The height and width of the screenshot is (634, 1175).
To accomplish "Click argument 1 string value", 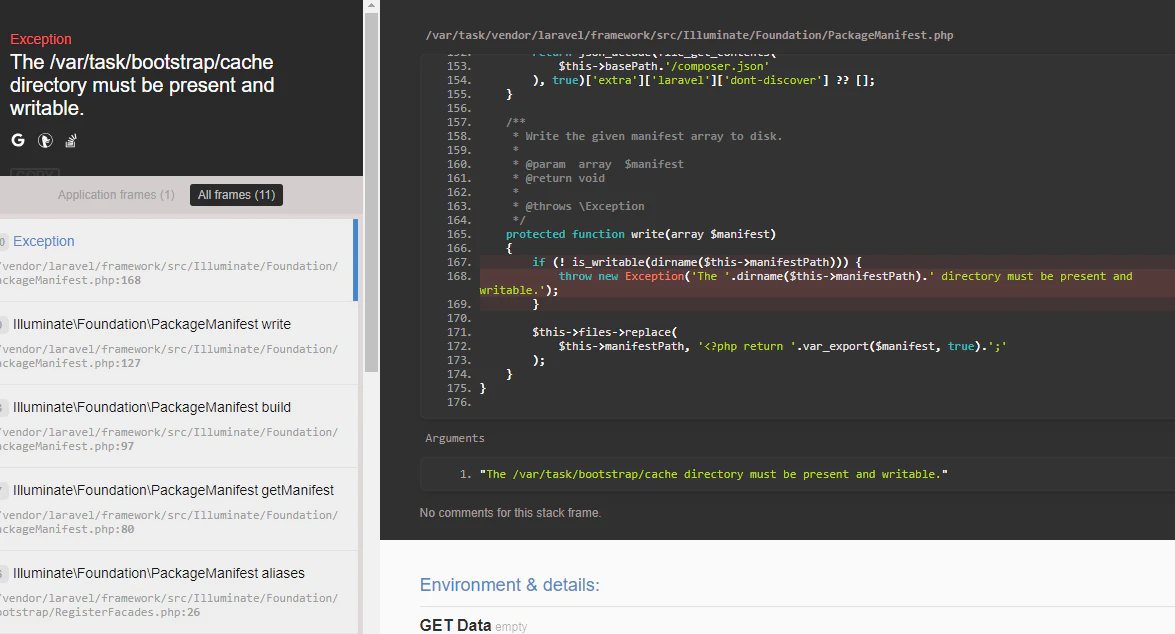I will 713,474.
